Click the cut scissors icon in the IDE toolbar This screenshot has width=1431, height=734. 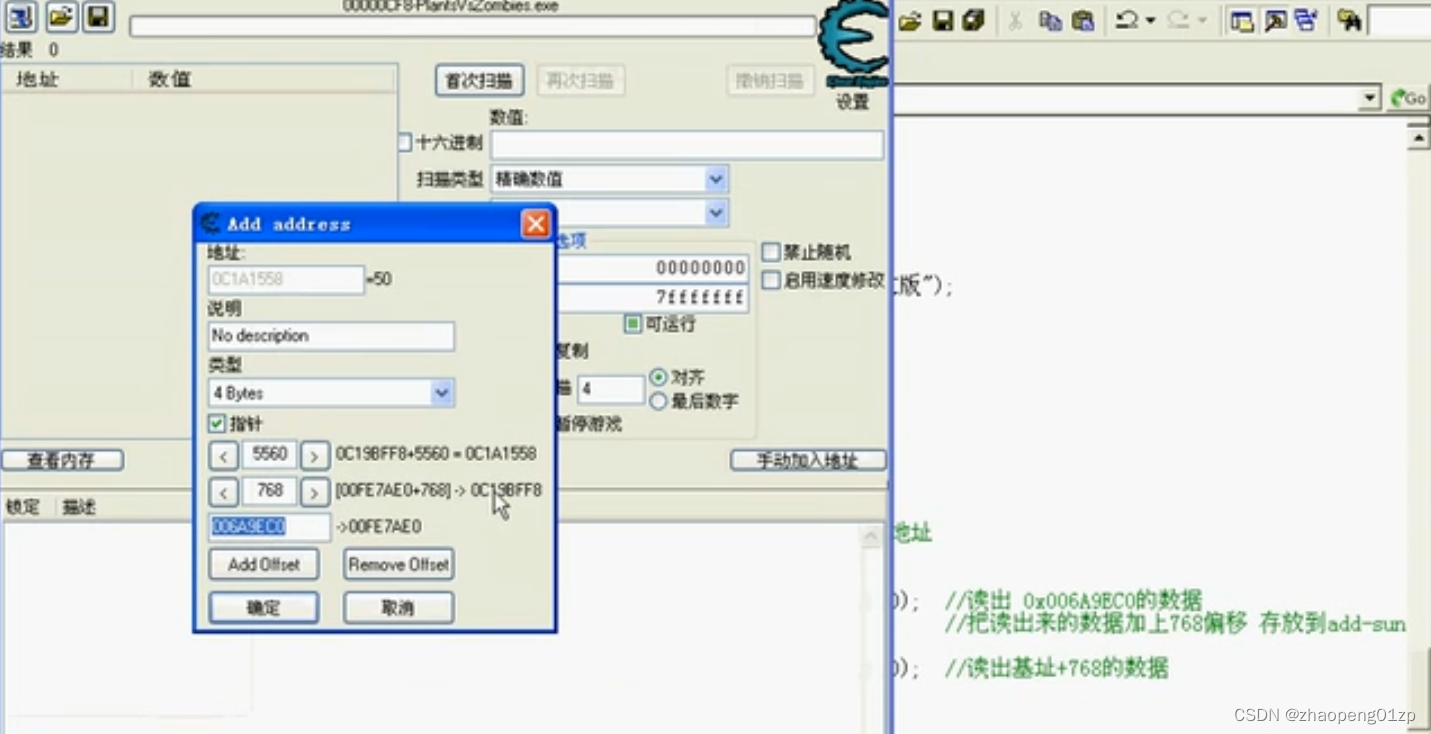coord(1015,21)
